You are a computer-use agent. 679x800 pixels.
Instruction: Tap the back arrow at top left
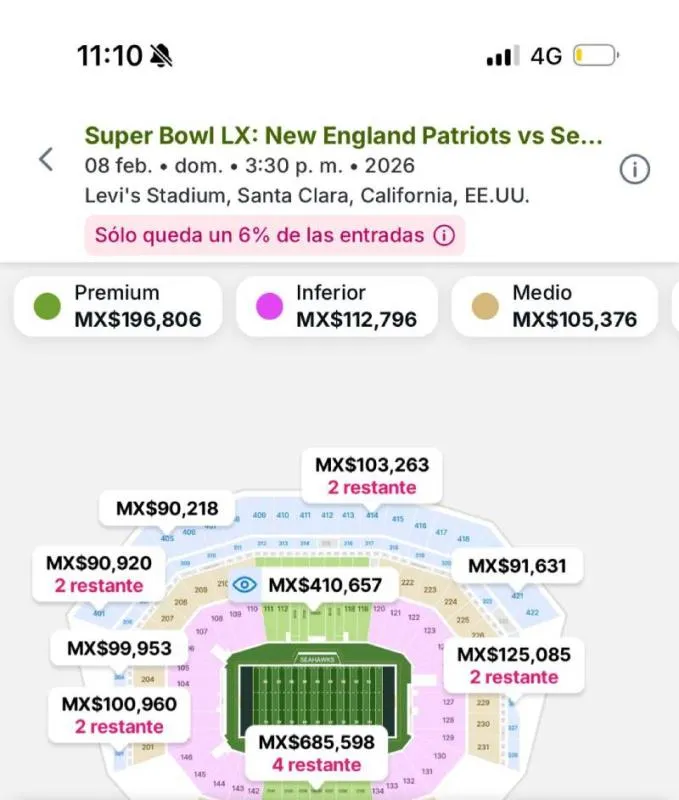pos(48,159)
